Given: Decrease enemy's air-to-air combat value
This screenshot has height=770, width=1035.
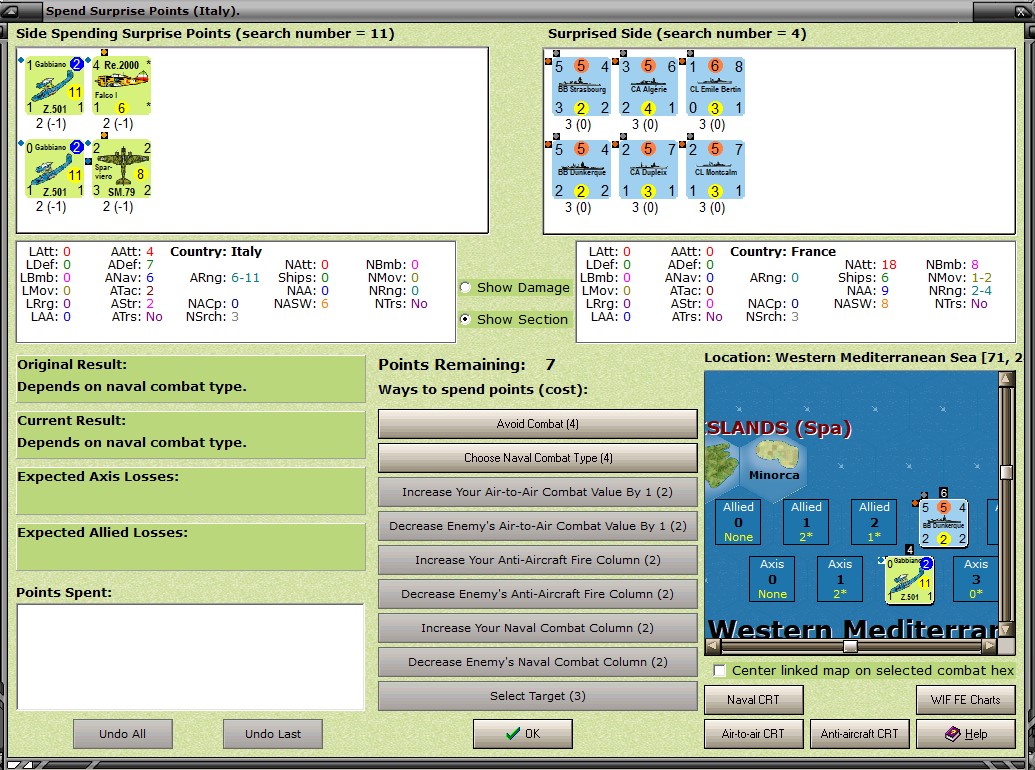Looking at the screenshot, I should tap(537, 526).
